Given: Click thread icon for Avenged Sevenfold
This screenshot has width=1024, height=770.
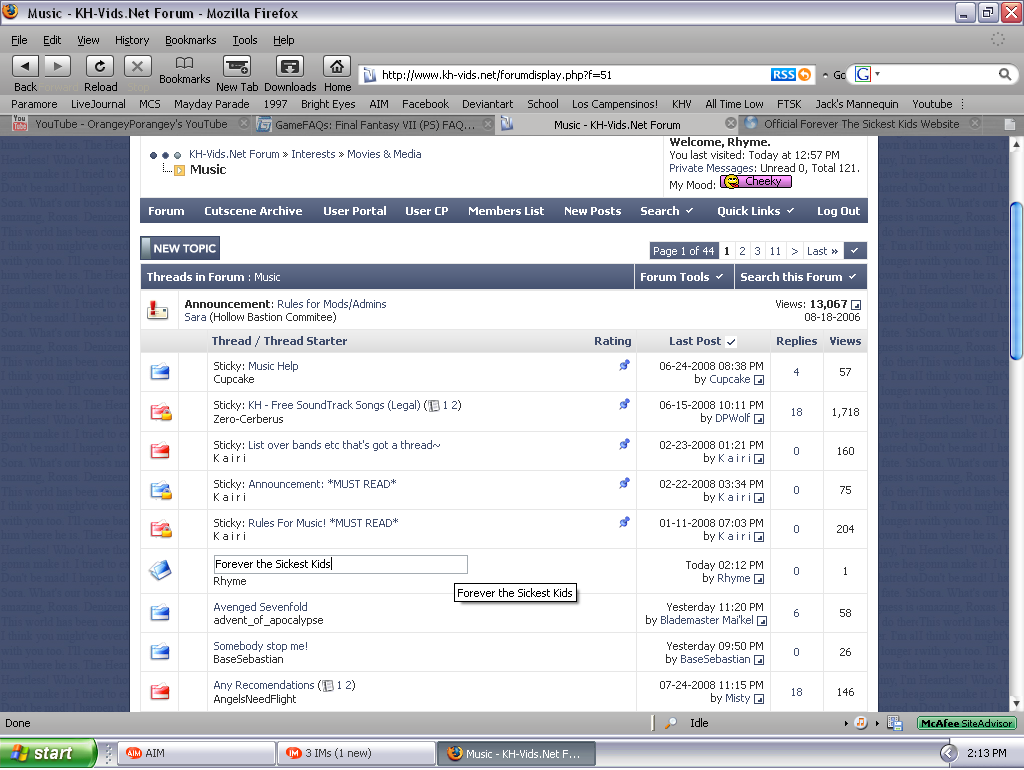Looking at the screenshot, I should coord(160,613).
